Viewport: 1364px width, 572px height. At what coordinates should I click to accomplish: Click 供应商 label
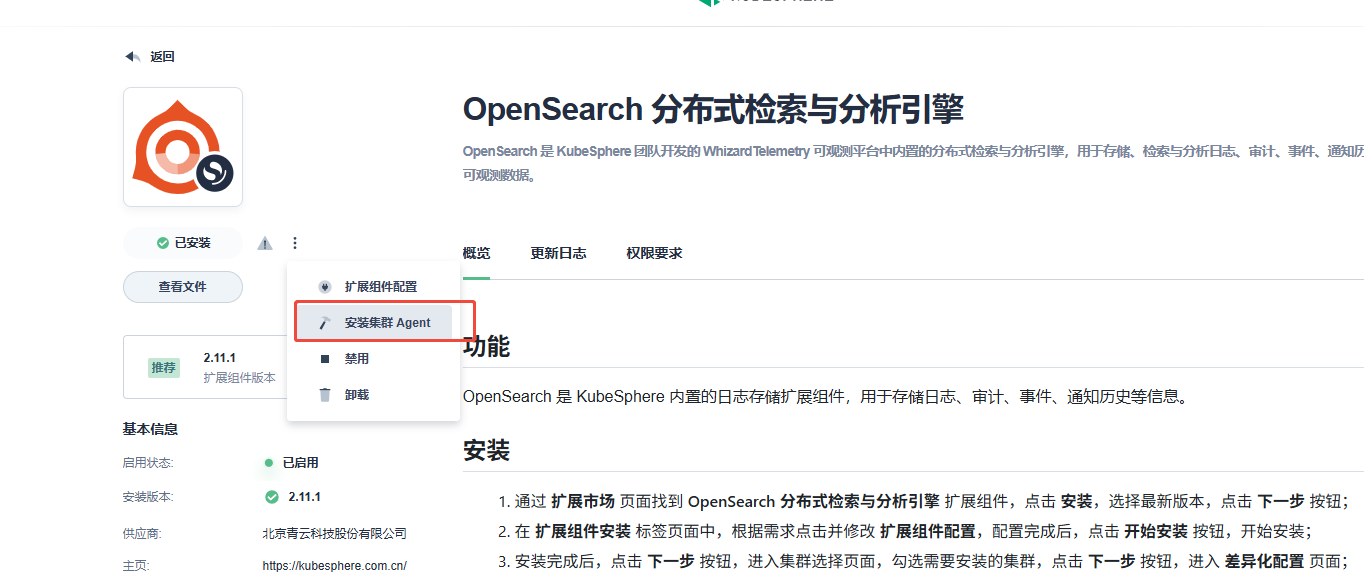(142, 533)
